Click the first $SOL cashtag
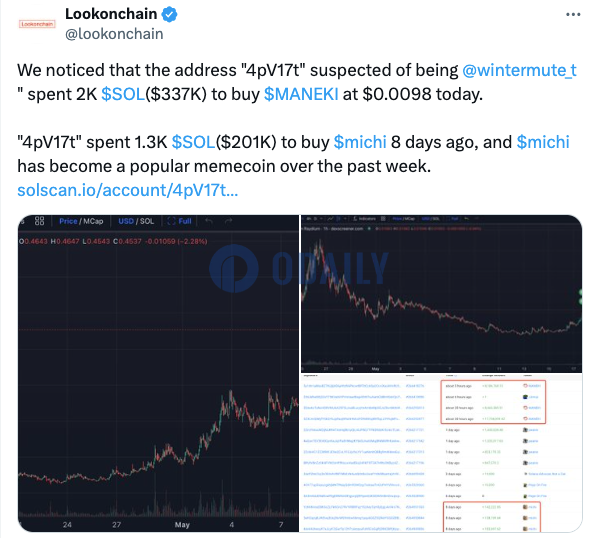This screenshot has height=538, width=598. coord(123,94)
